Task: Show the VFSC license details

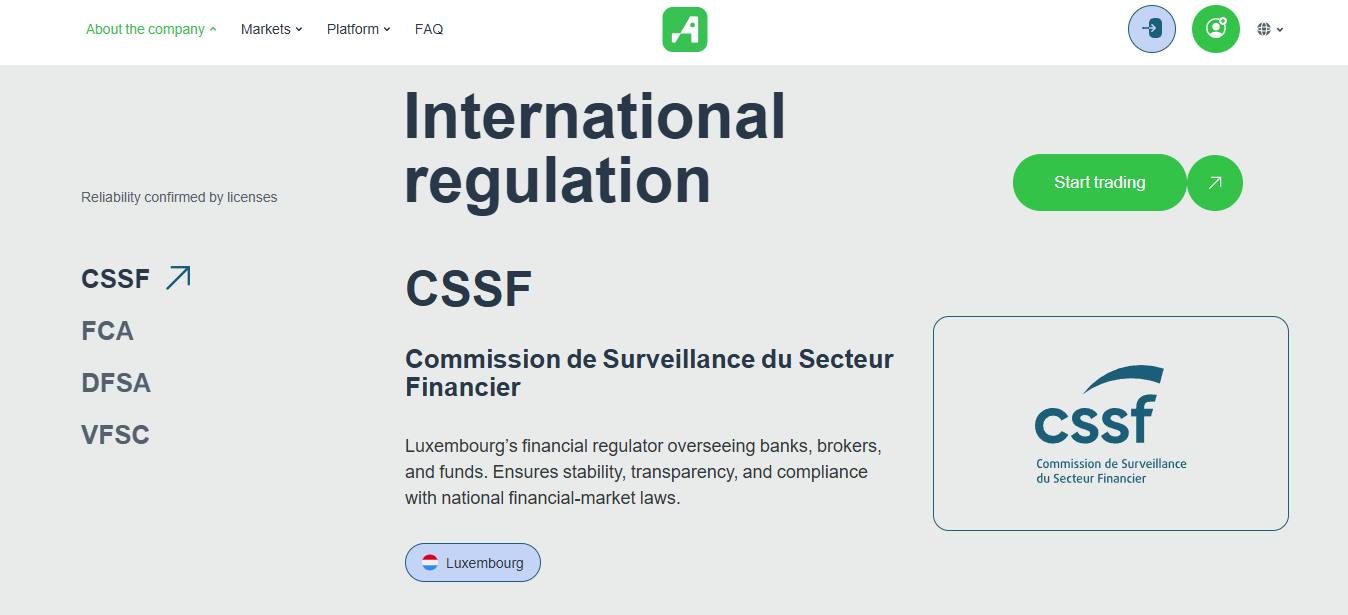Action: click(115, 435)
